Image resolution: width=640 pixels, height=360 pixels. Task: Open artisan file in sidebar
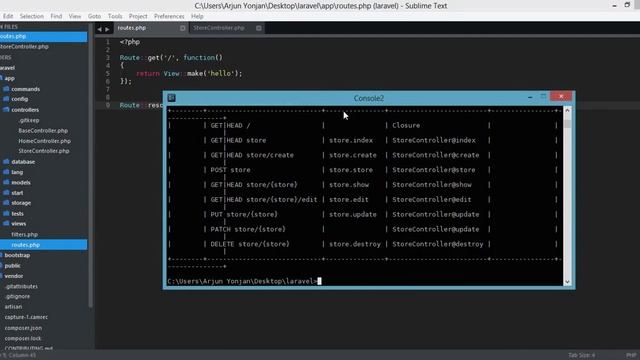[13, 307]
